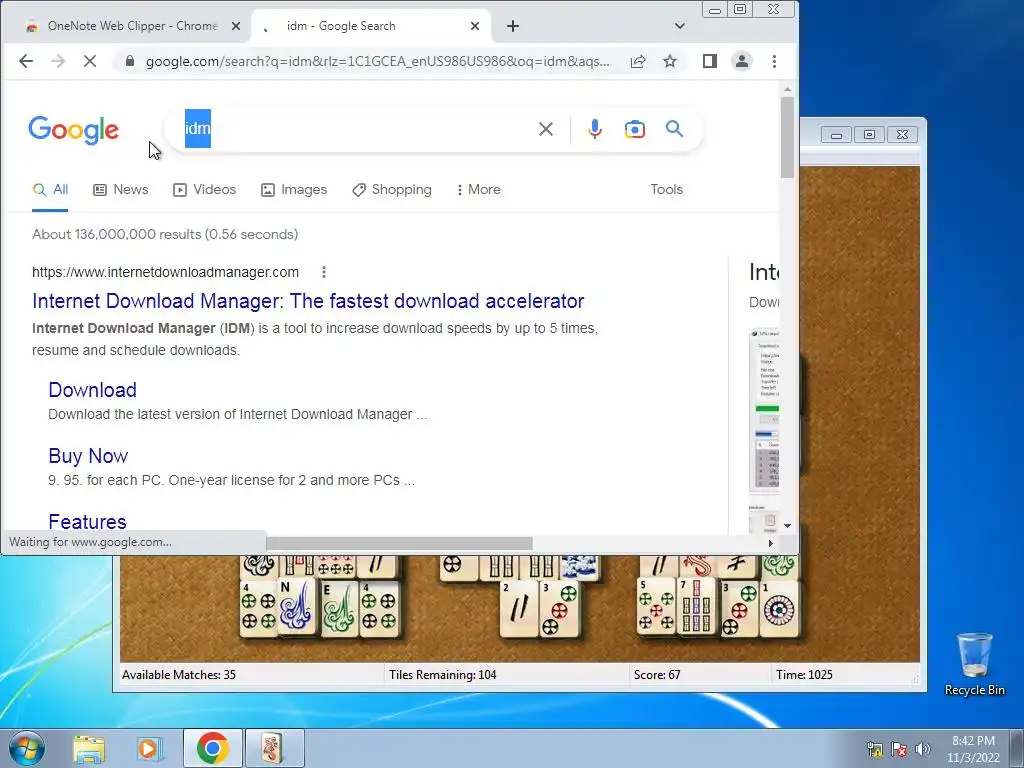
Task: Select the 2 bamboo tile in Mahjong
Action: (x=519, y=608)
